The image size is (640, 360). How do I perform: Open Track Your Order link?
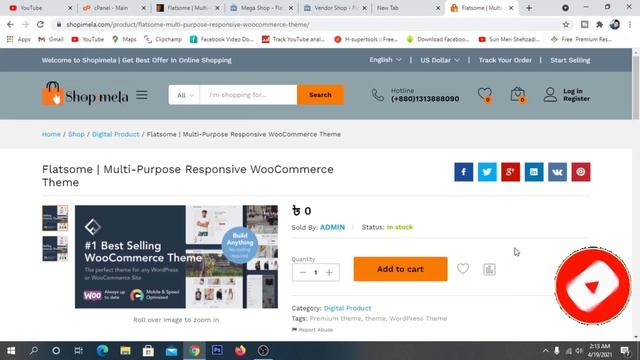point(505,60)
